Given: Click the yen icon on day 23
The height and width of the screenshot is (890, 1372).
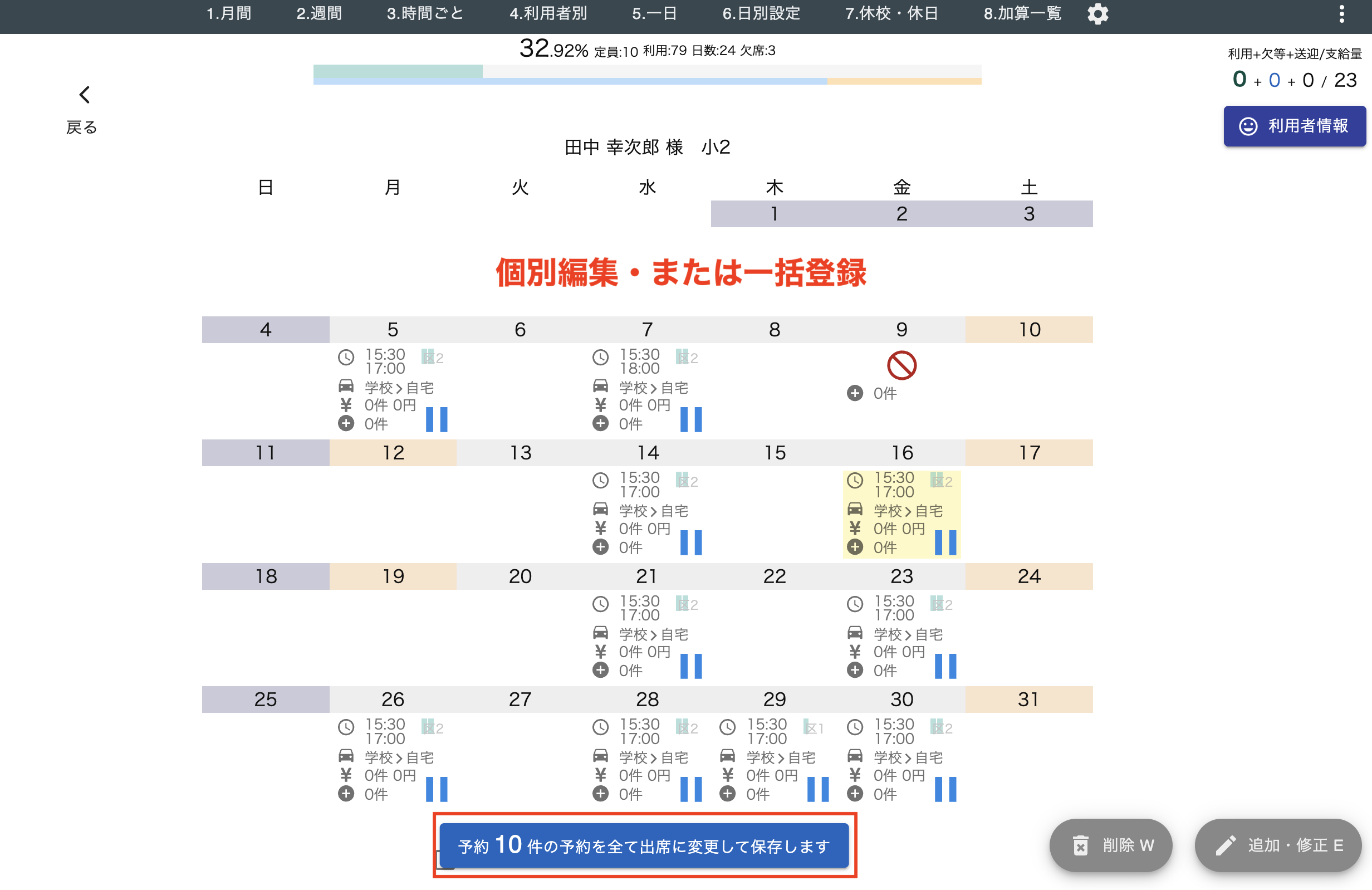Looking at the screenshot, I should point(854,652).
